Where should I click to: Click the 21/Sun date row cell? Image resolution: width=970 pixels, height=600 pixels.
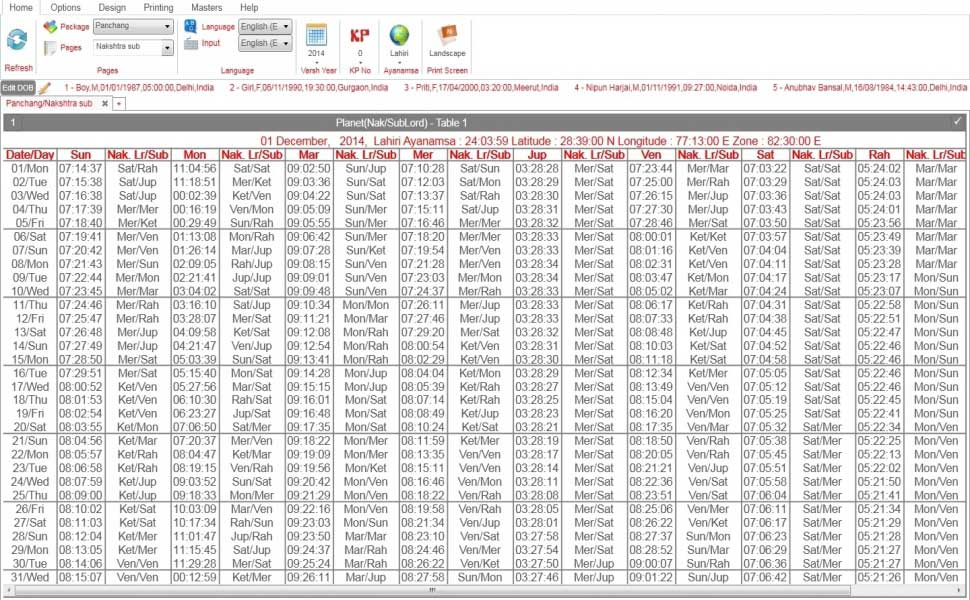point(30,441)
